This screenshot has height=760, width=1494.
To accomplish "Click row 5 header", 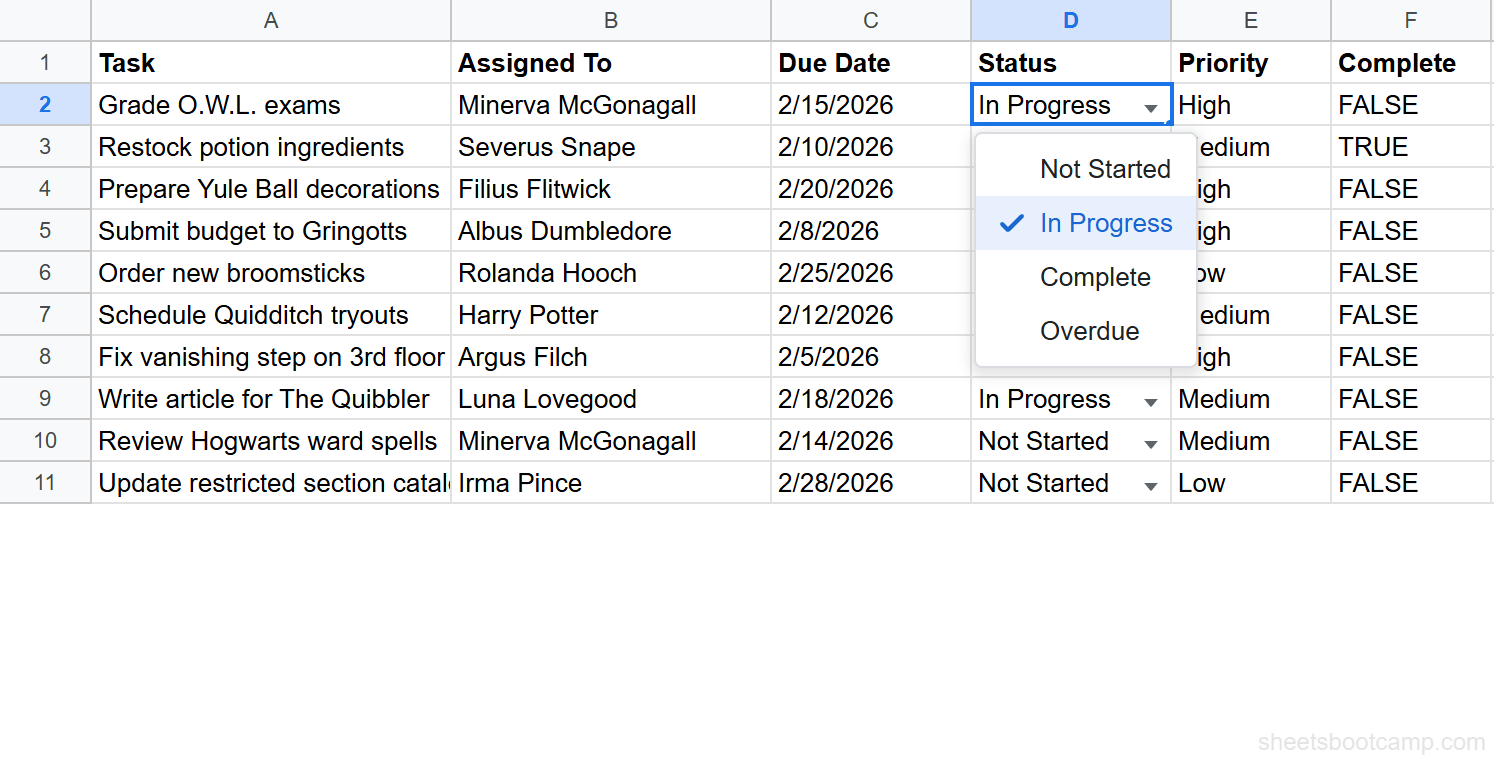I will [45, 231].
